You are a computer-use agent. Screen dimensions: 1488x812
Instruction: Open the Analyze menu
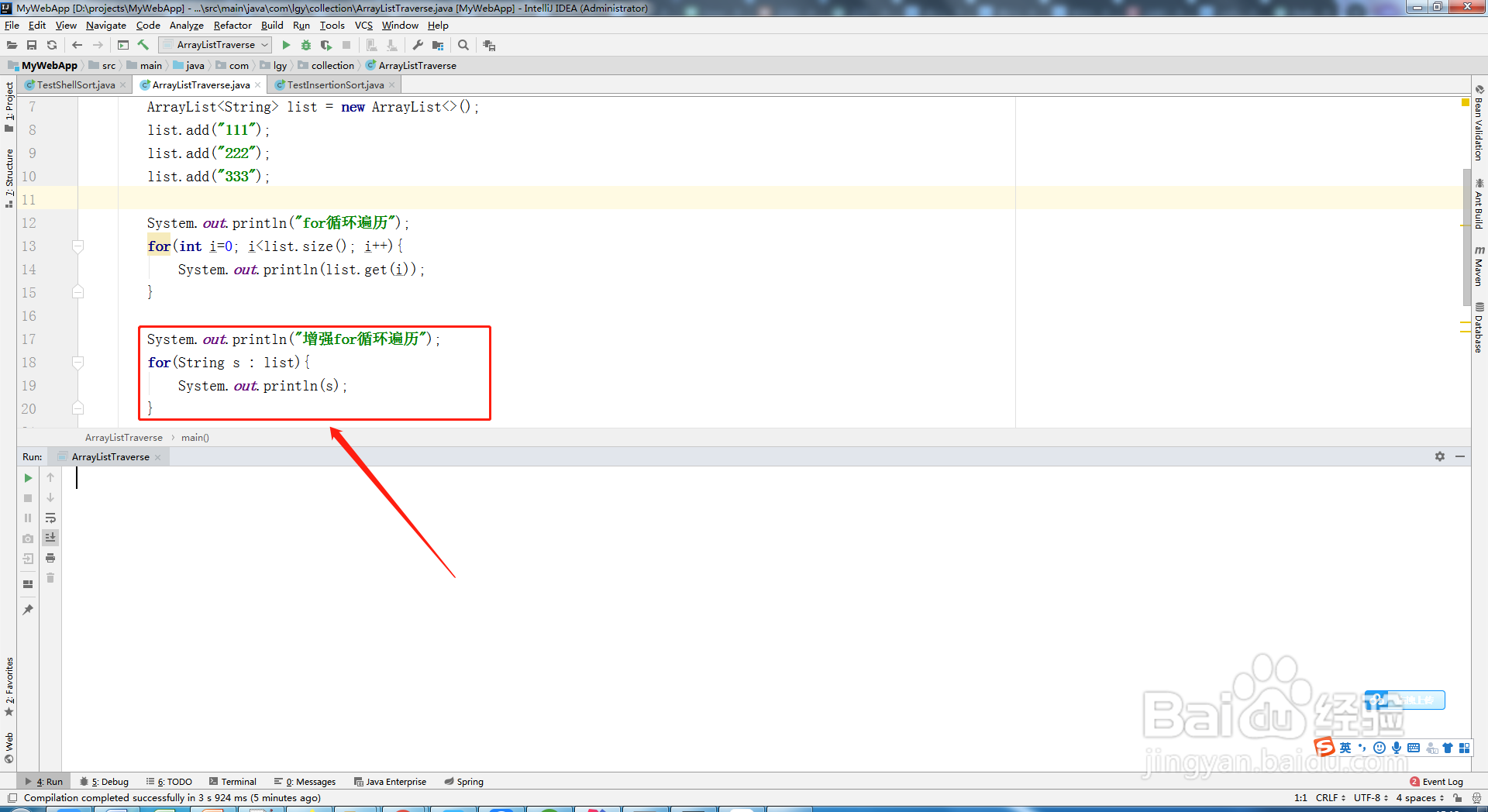click(187, 25)
